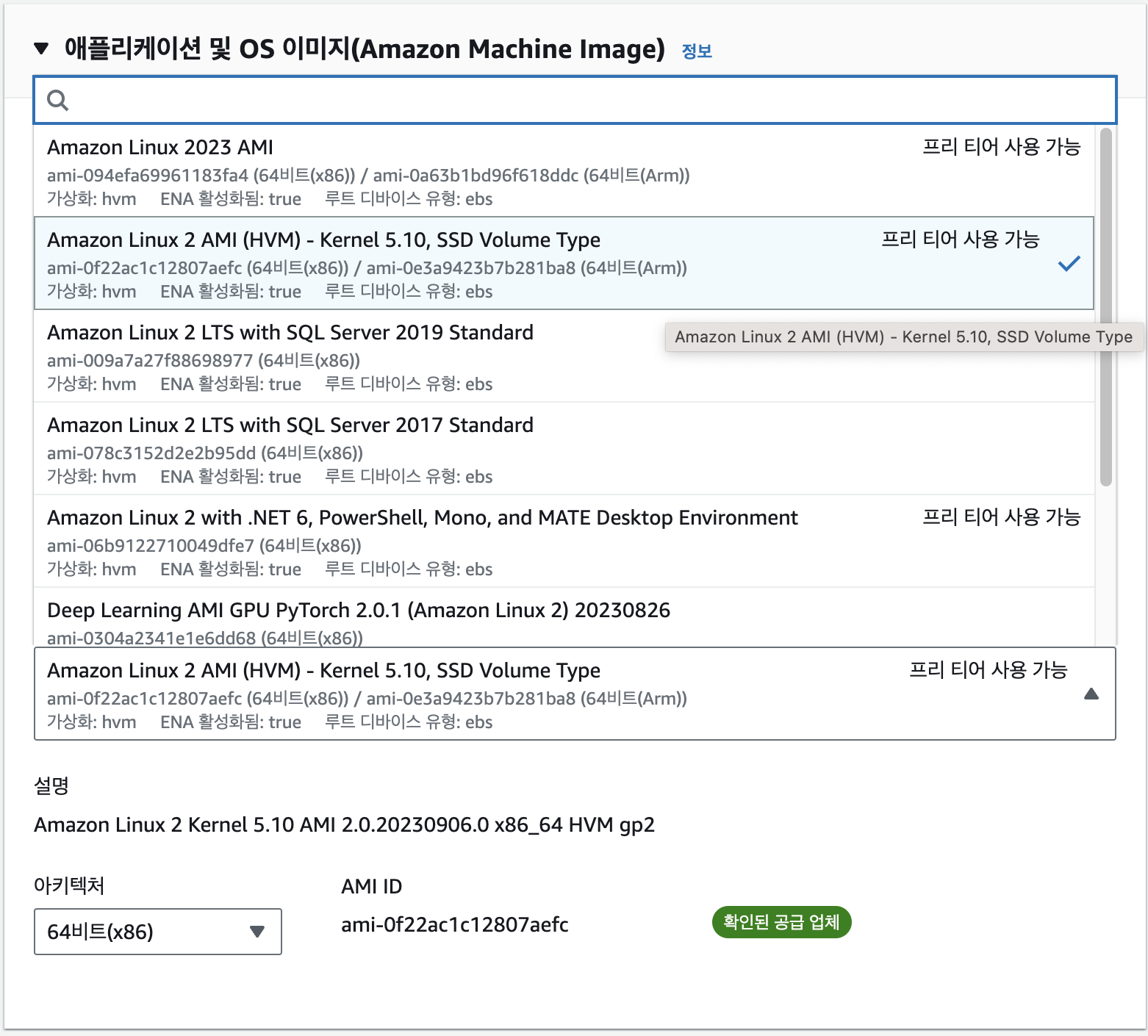Click 프리 티어 사용 가능 label on .NET 6 row
Image resolution: width=1148 pixels, height=1036 pixels.
click(1002, 517)
